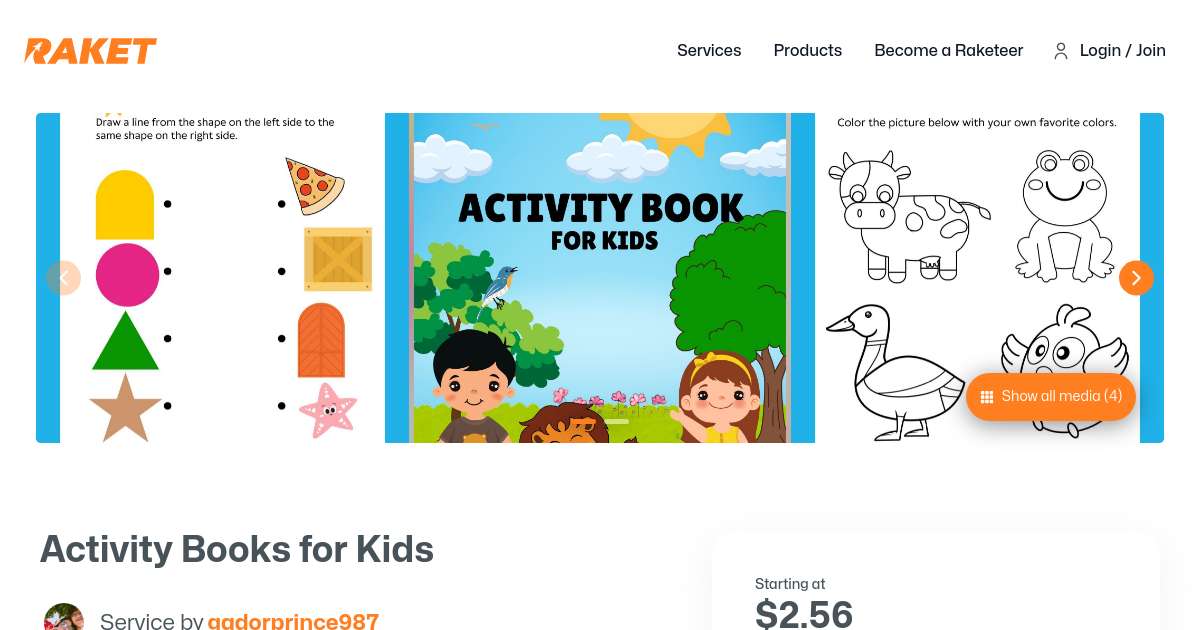The height and width of the screenshot is (630, 1200).
Task: Open the Services navigation menu
Action: 709,51
